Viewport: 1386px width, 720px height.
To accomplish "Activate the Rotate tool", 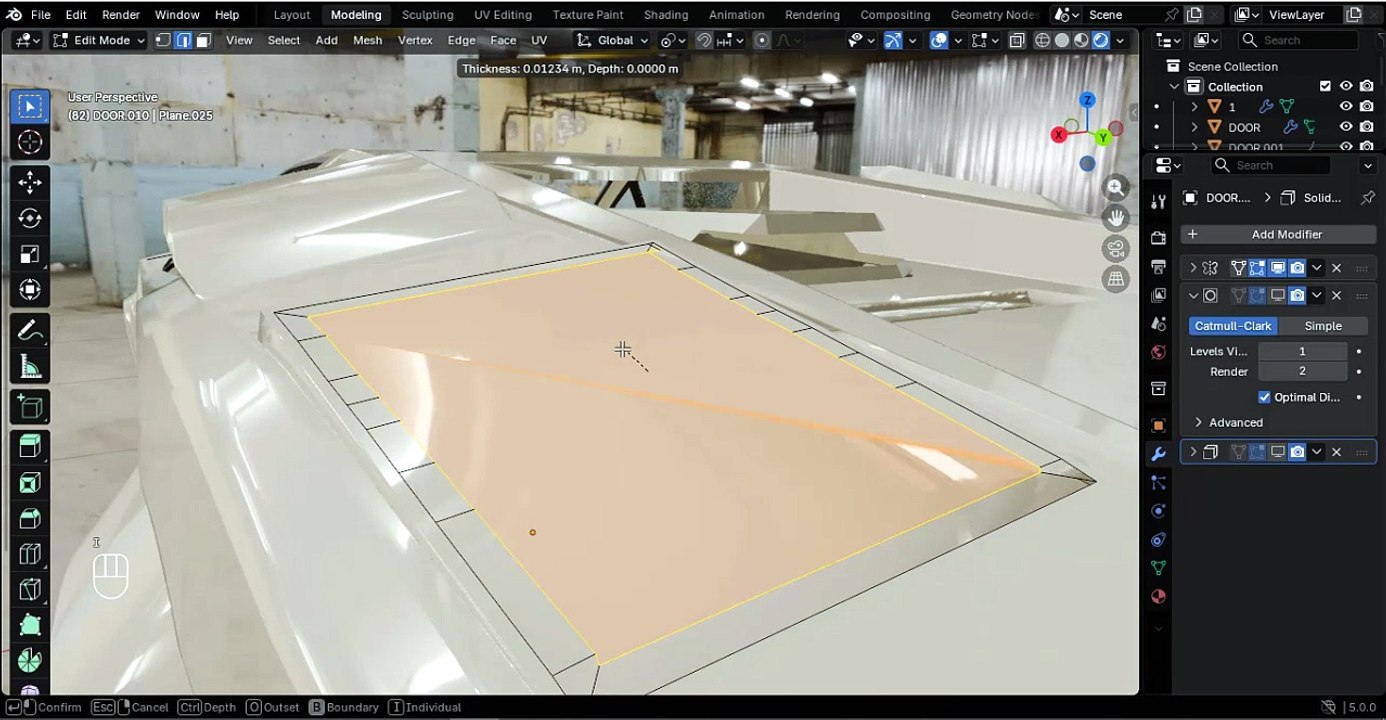I will (x=30, y=218).
